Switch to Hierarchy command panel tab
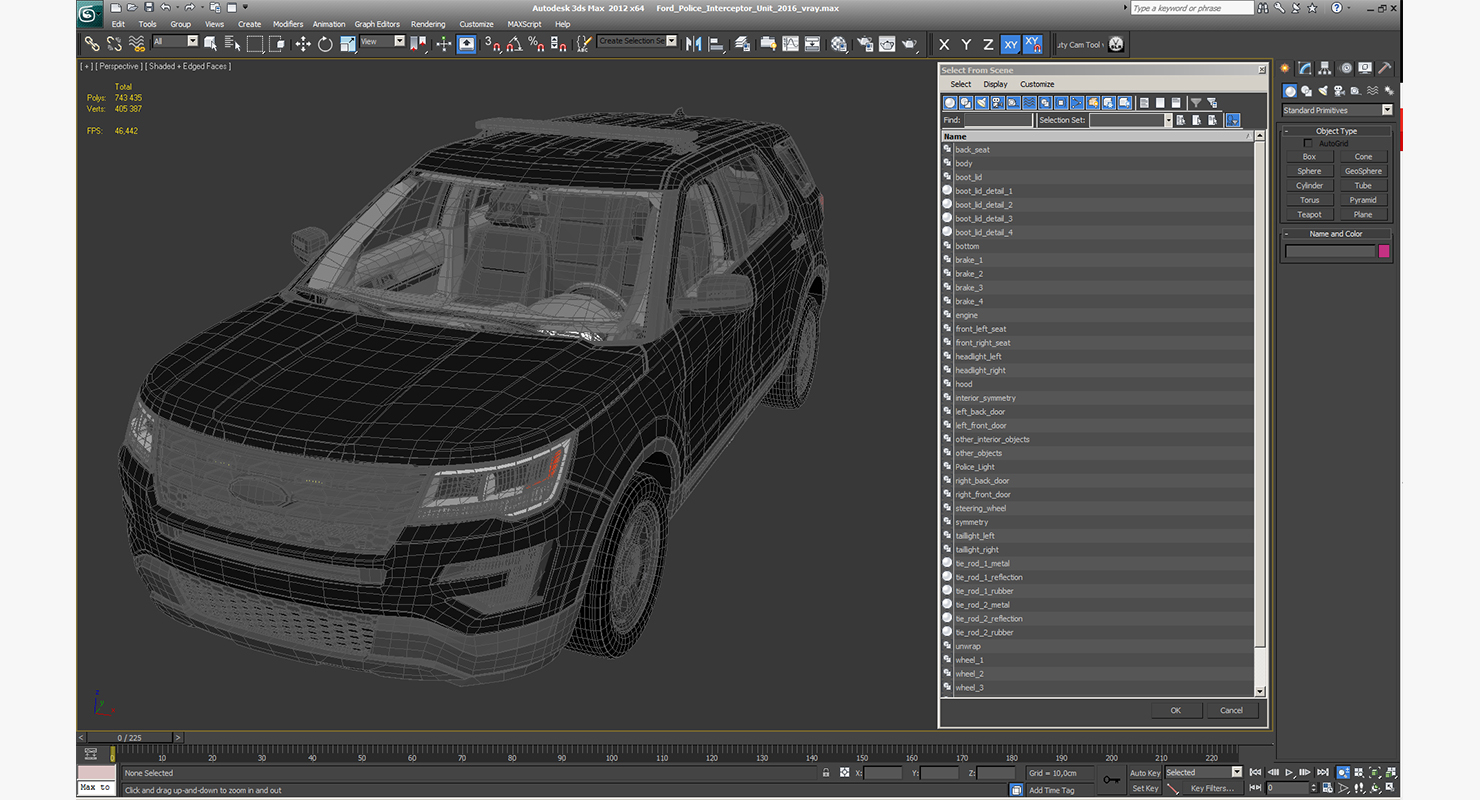Screen dimensions: 1480x800 click(1325, 68)
